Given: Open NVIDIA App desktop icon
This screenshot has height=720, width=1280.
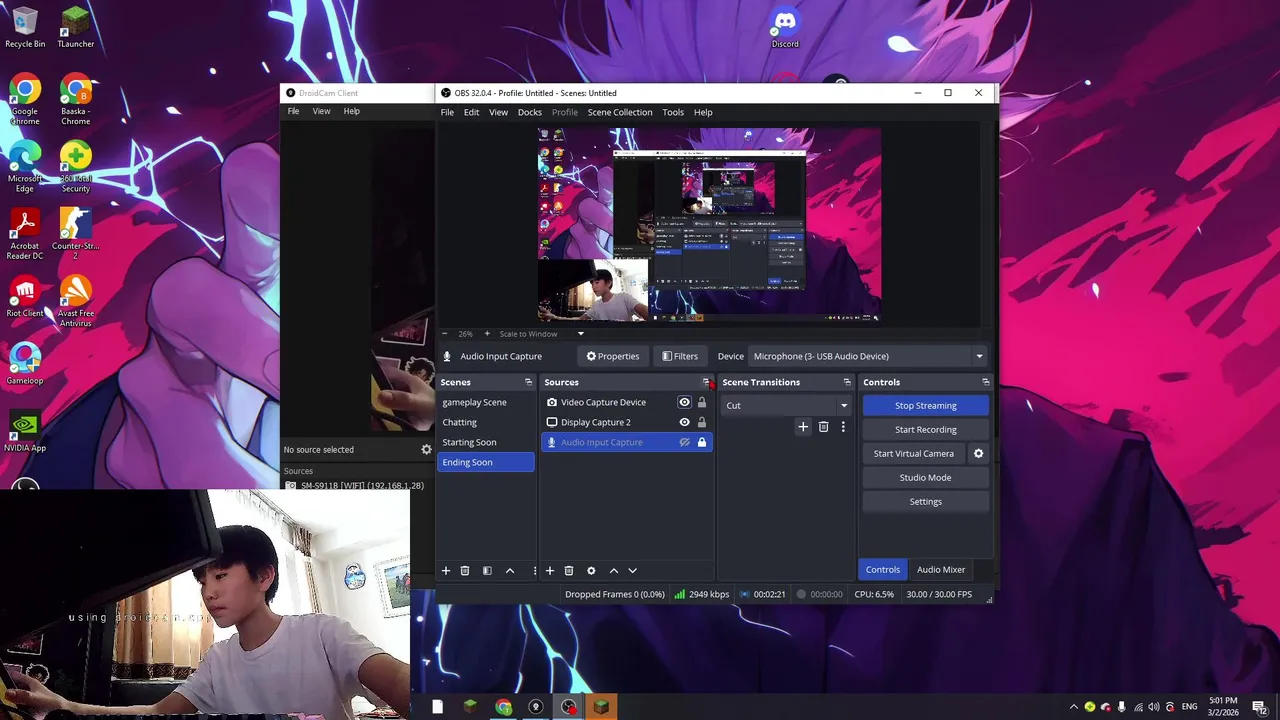Looking at the screenshot, I should 25,432.
